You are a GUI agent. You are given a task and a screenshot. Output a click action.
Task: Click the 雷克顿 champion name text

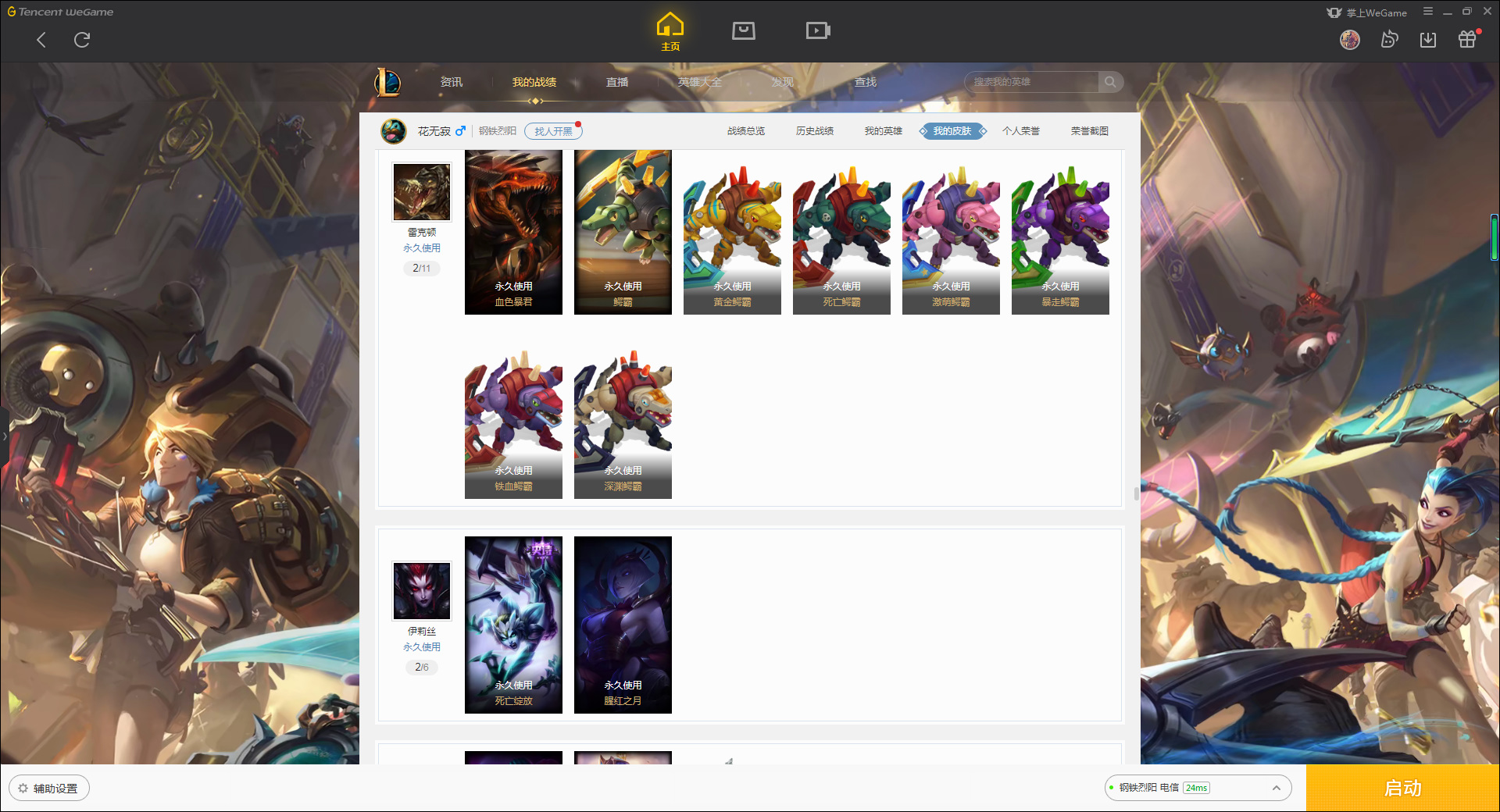[422, 232]
